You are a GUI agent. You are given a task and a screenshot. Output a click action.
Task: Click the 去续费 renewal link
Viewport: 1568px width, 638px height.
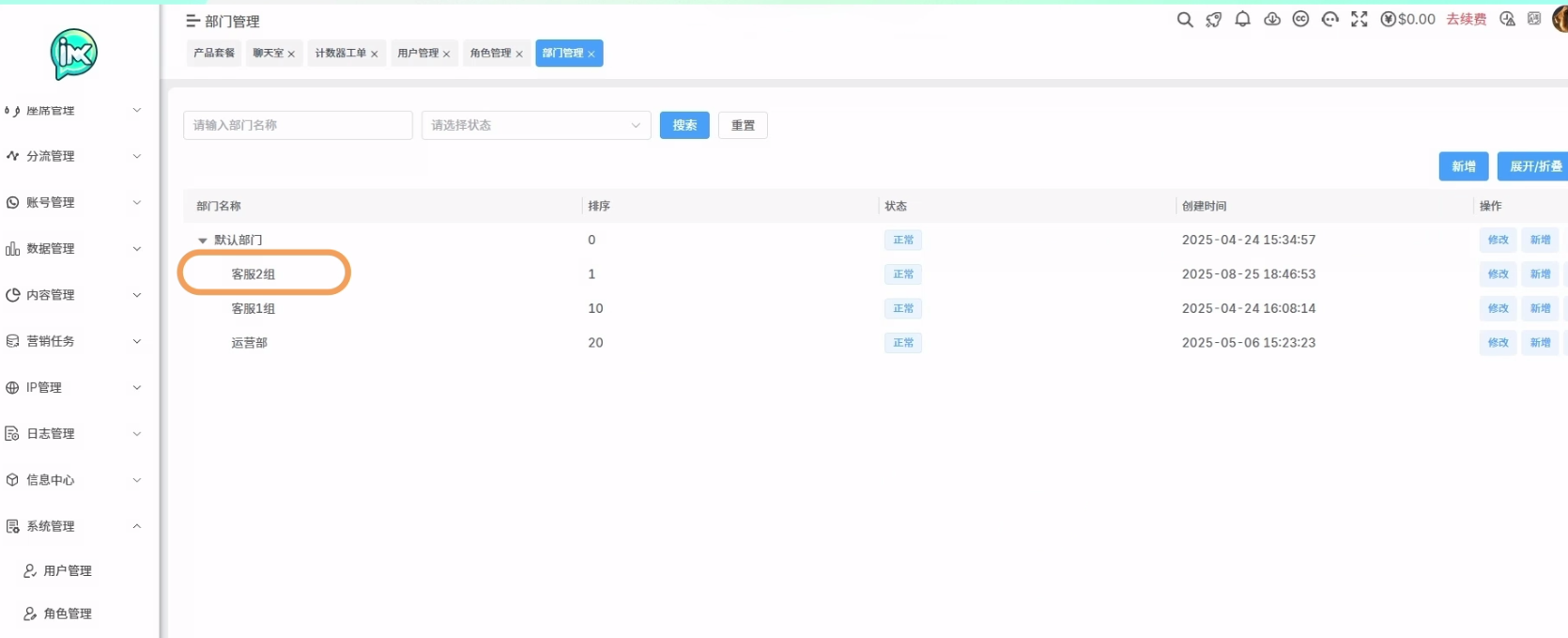pos(1466,20)
